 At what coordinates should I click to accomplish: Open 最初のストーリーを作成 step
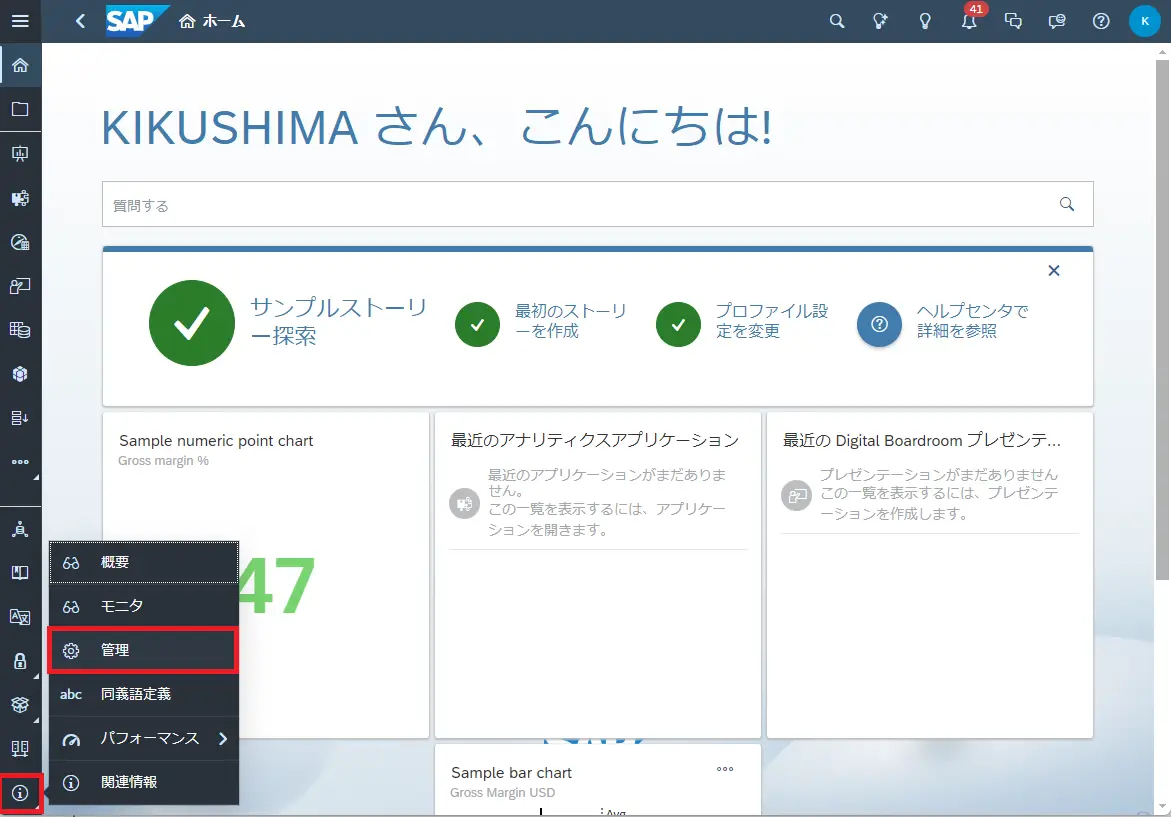click(x=541, y=323)
